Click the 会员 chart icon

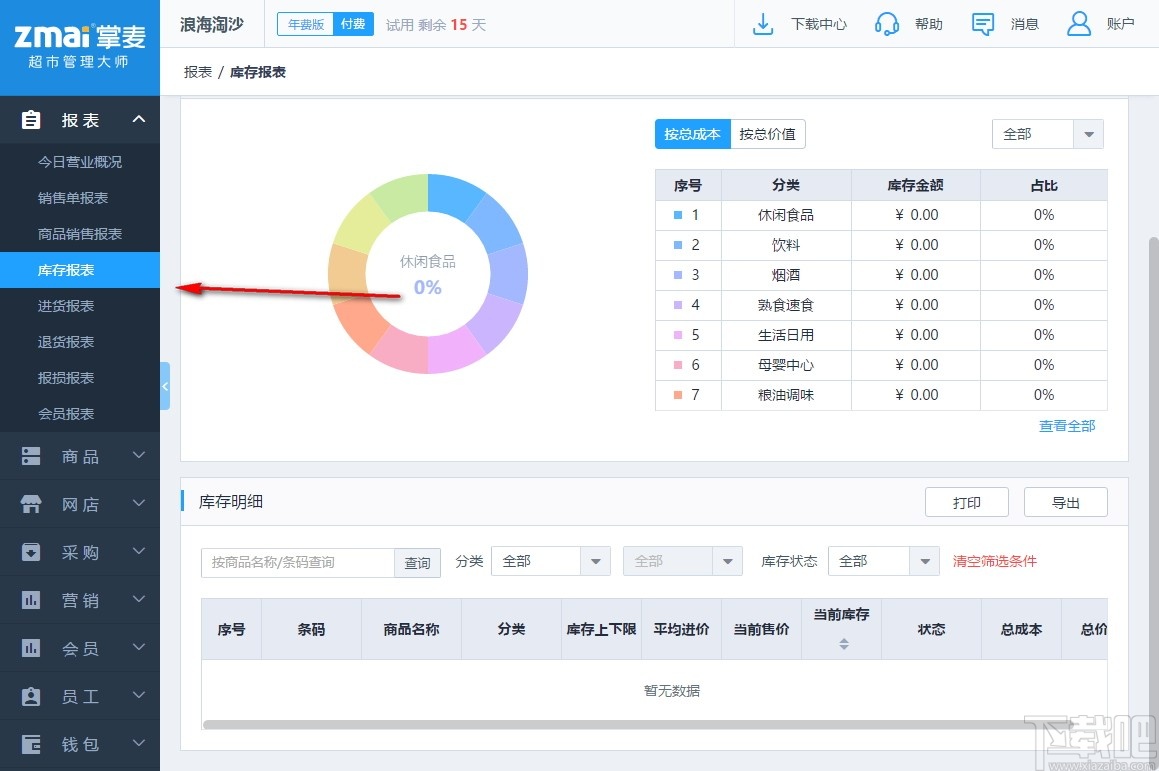pos(31,648)
